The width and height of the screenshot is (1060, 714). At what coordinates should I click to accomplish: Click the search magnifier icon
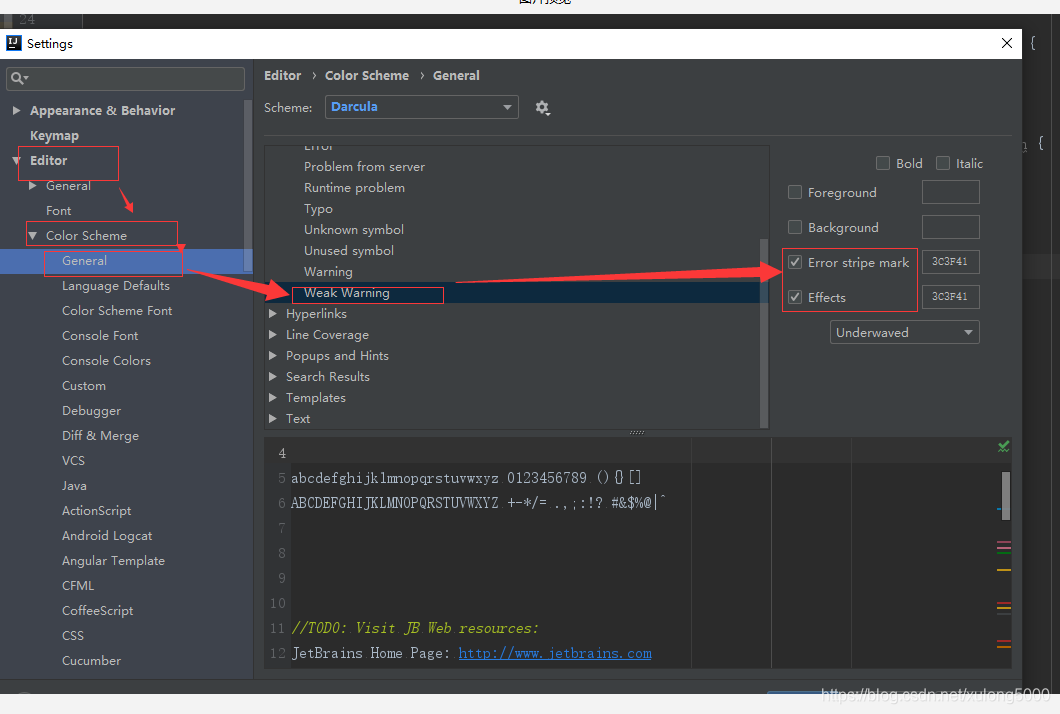(x=18, y=78)
